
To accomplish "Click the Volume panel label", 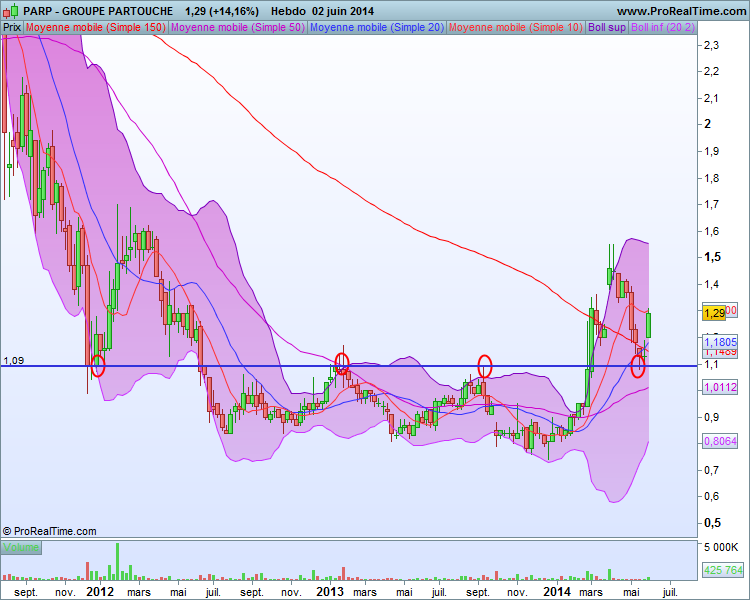I will point(21,547).
